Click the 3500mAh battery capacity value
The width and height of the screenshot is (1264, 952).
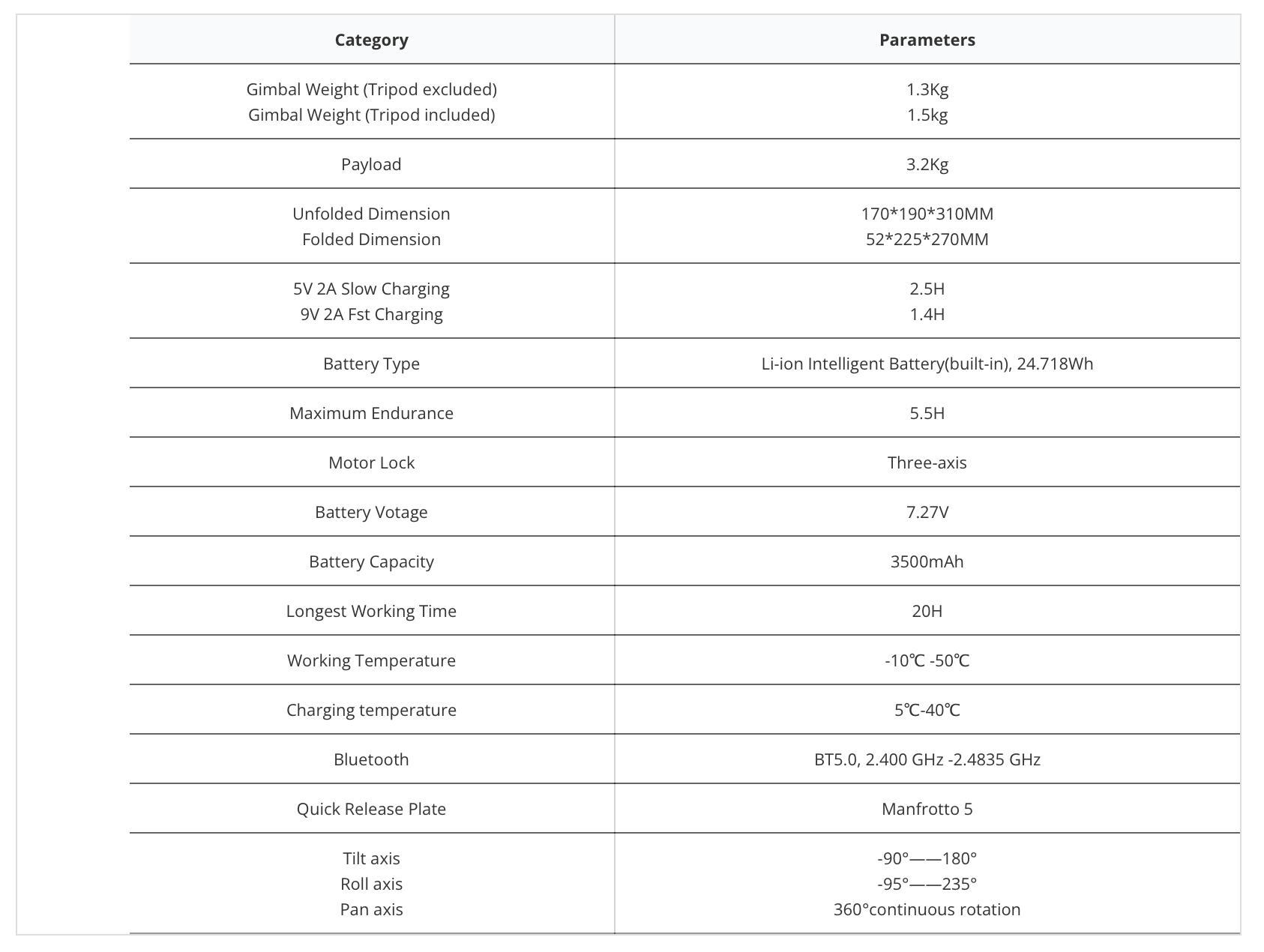(x=927, y=561)
